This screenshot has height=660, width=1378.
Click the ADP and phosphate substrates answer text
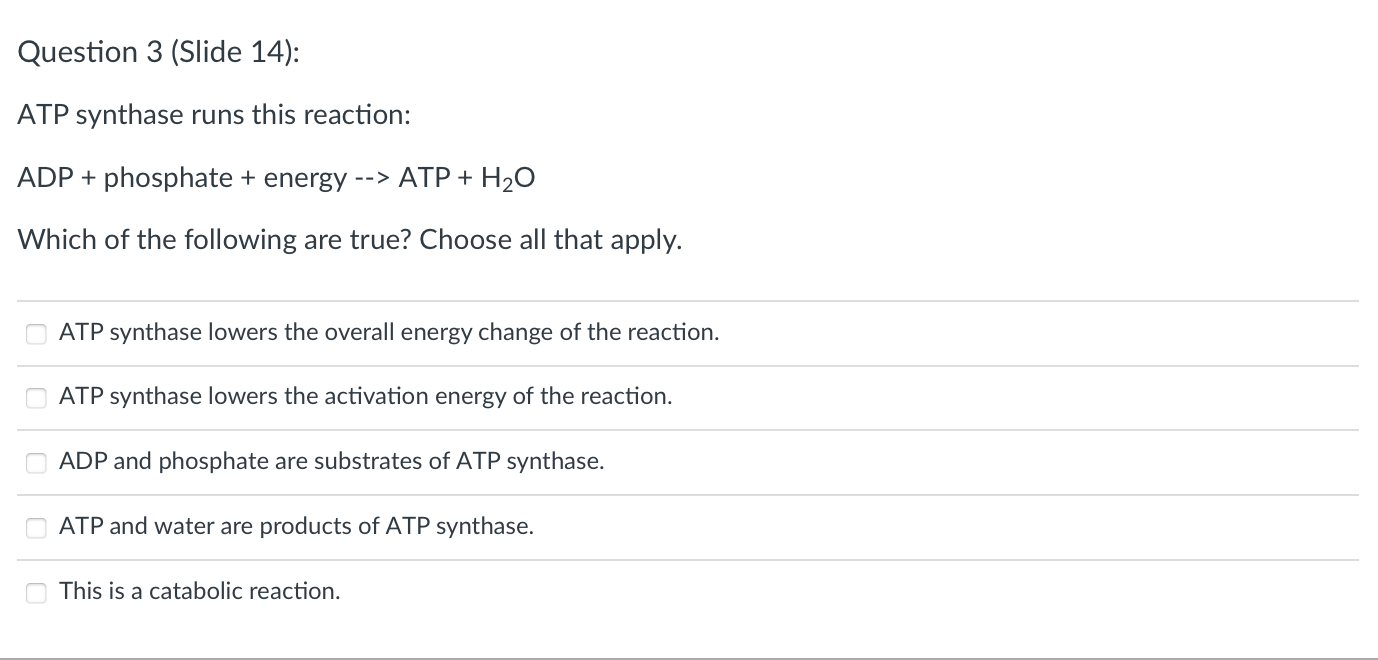pos(330,462)
